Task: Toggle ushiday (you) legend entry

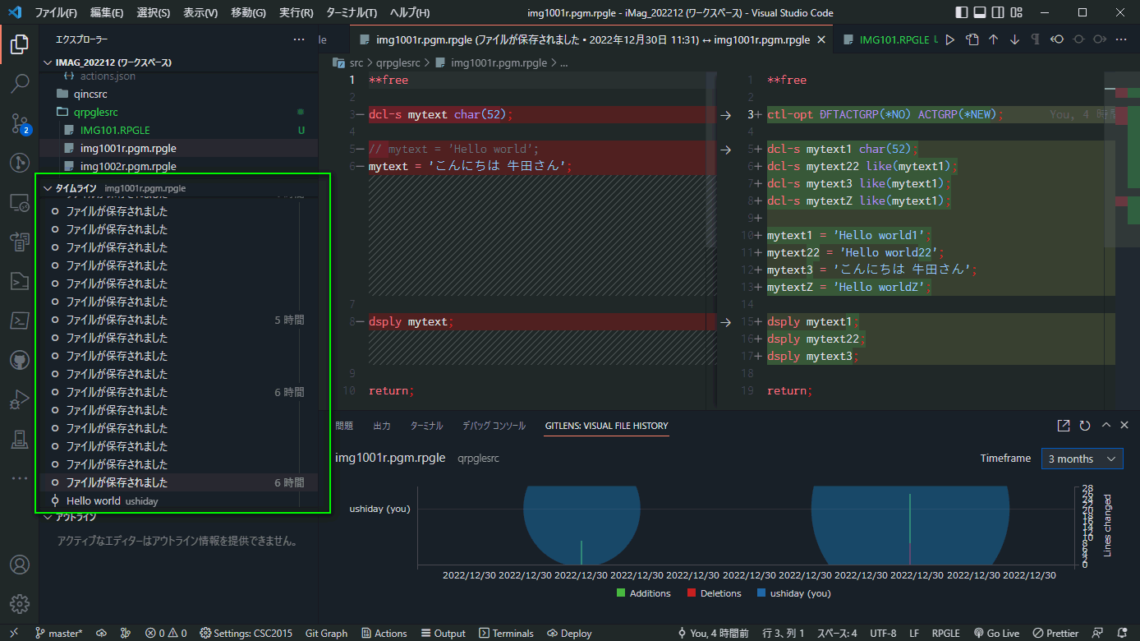Action: (x=793, y=593)
